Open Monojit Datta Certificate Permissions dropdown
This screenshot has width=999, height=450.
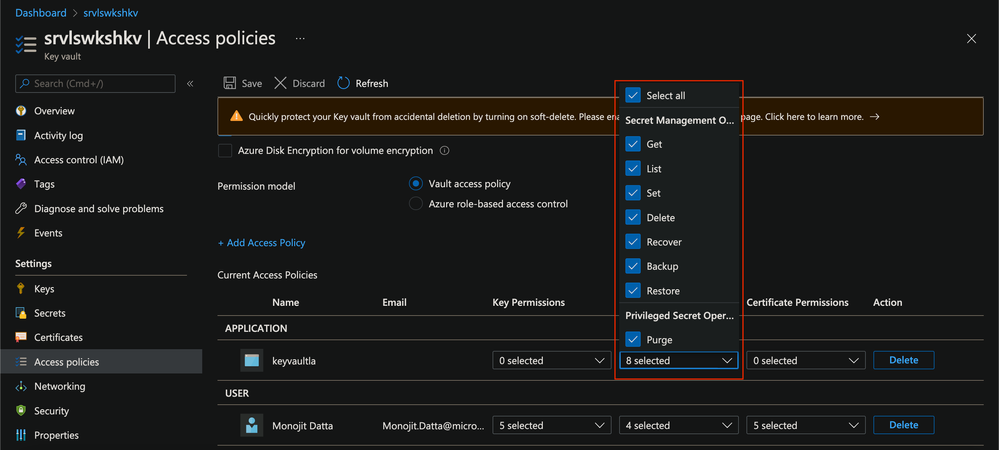point(806,425)
